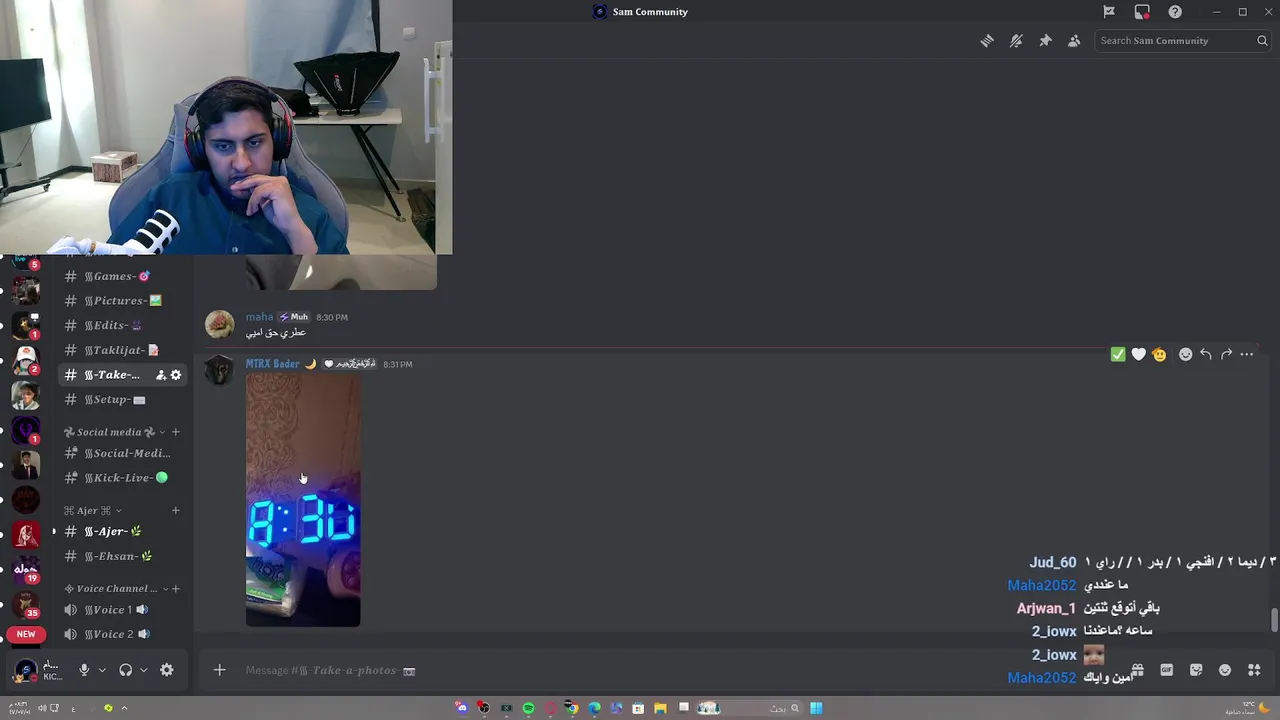Join the Voice 2 voice channel

click(x=124, y=634)
